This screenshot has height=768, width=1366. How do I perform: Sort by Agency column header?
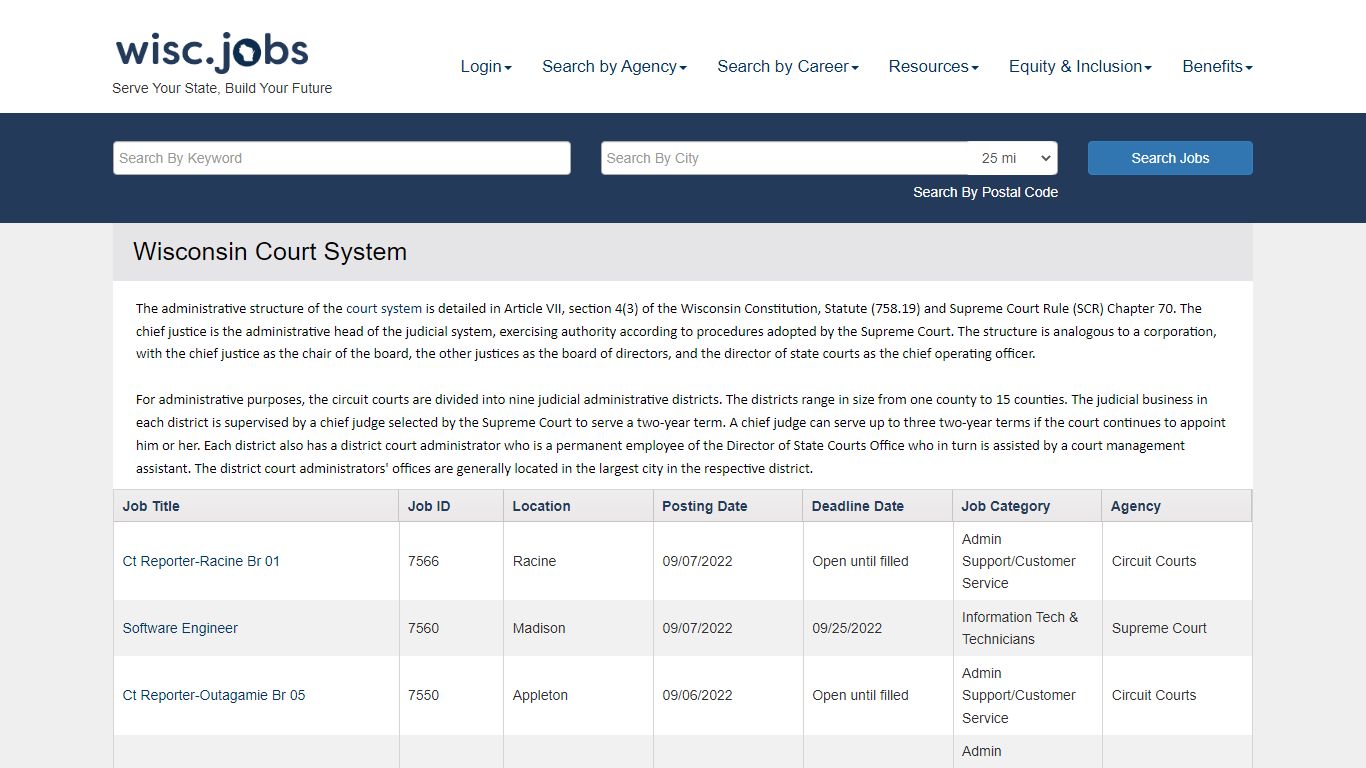(1176, 506)
